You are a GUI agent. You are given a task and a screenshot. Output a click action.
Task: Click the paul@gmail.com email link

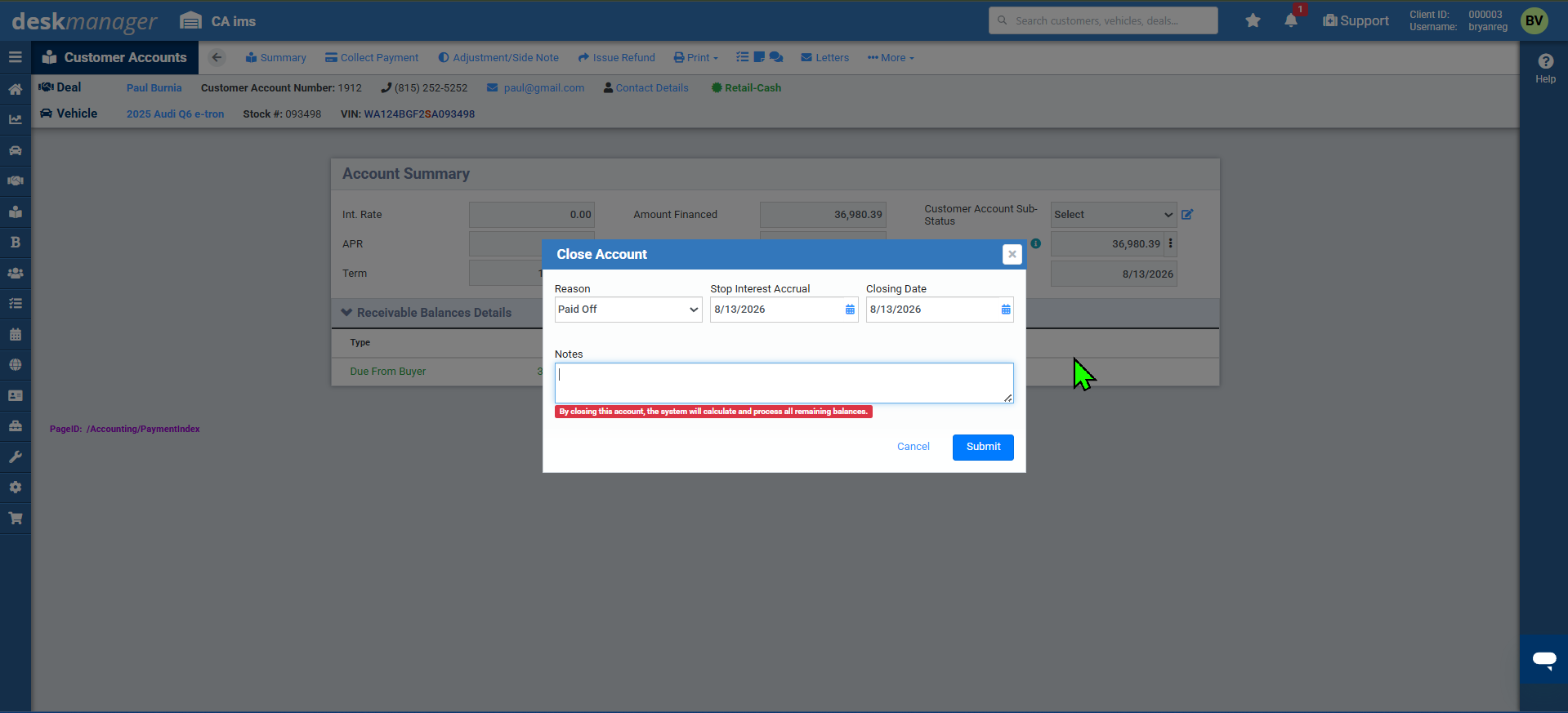(x=543, y=88)
